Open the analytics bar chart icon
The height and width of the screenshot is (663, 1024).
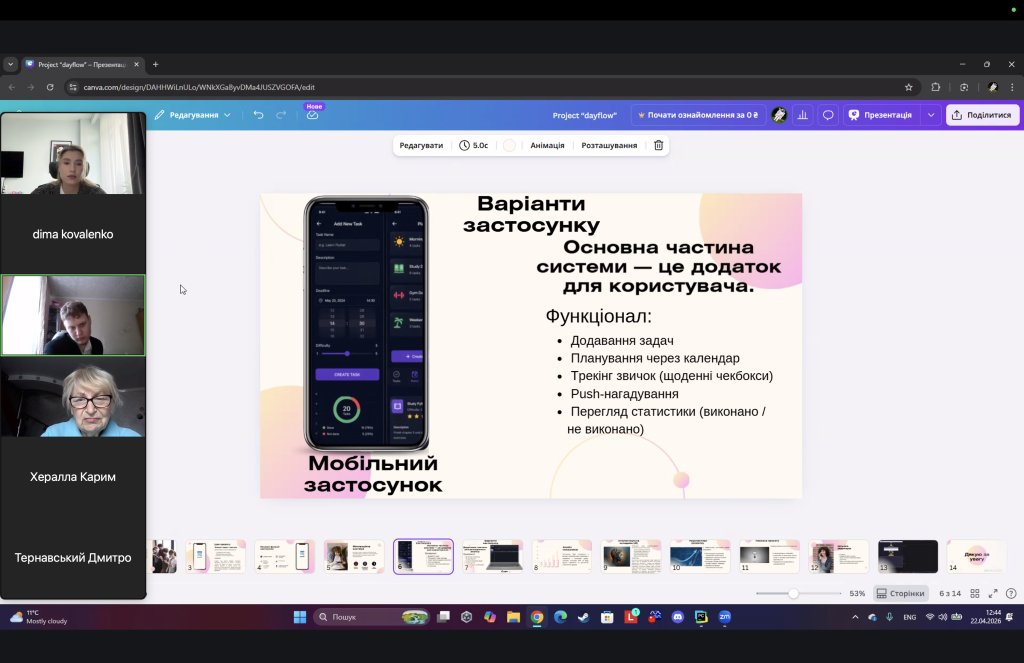pyautogui.click(x=803, y=115)
